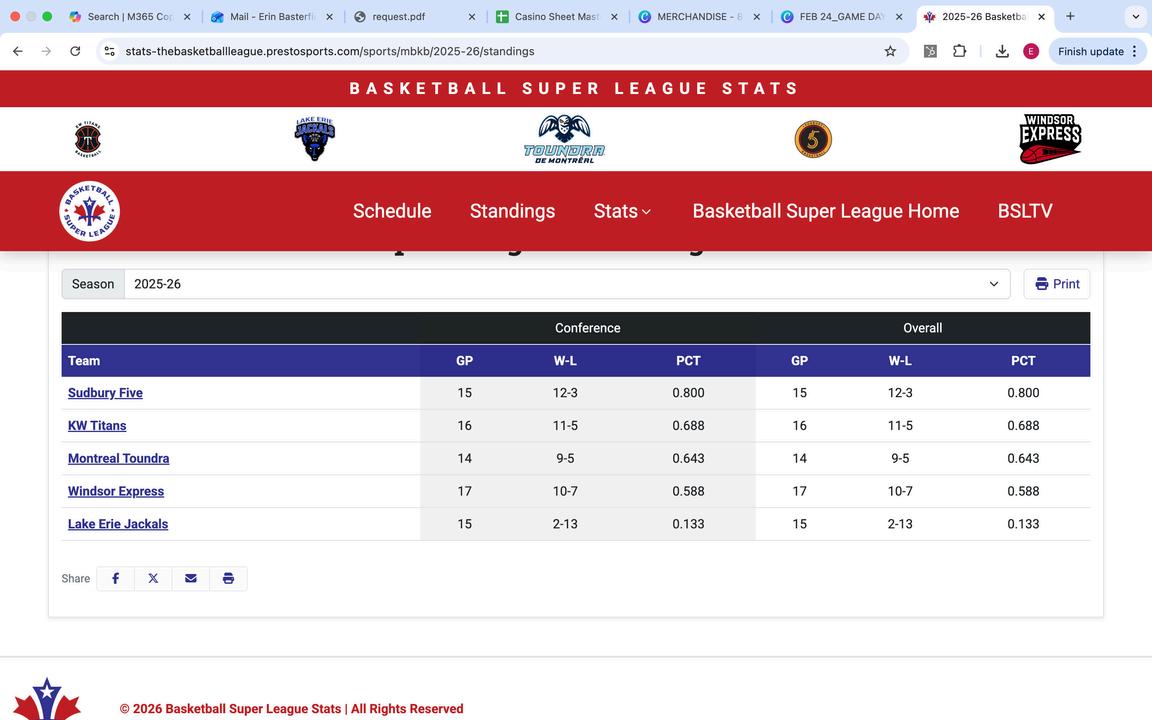Image resolution: width=1152 pixels, height=720 pixels.
Task: Go forward in browser history
Action: (46, 51)
